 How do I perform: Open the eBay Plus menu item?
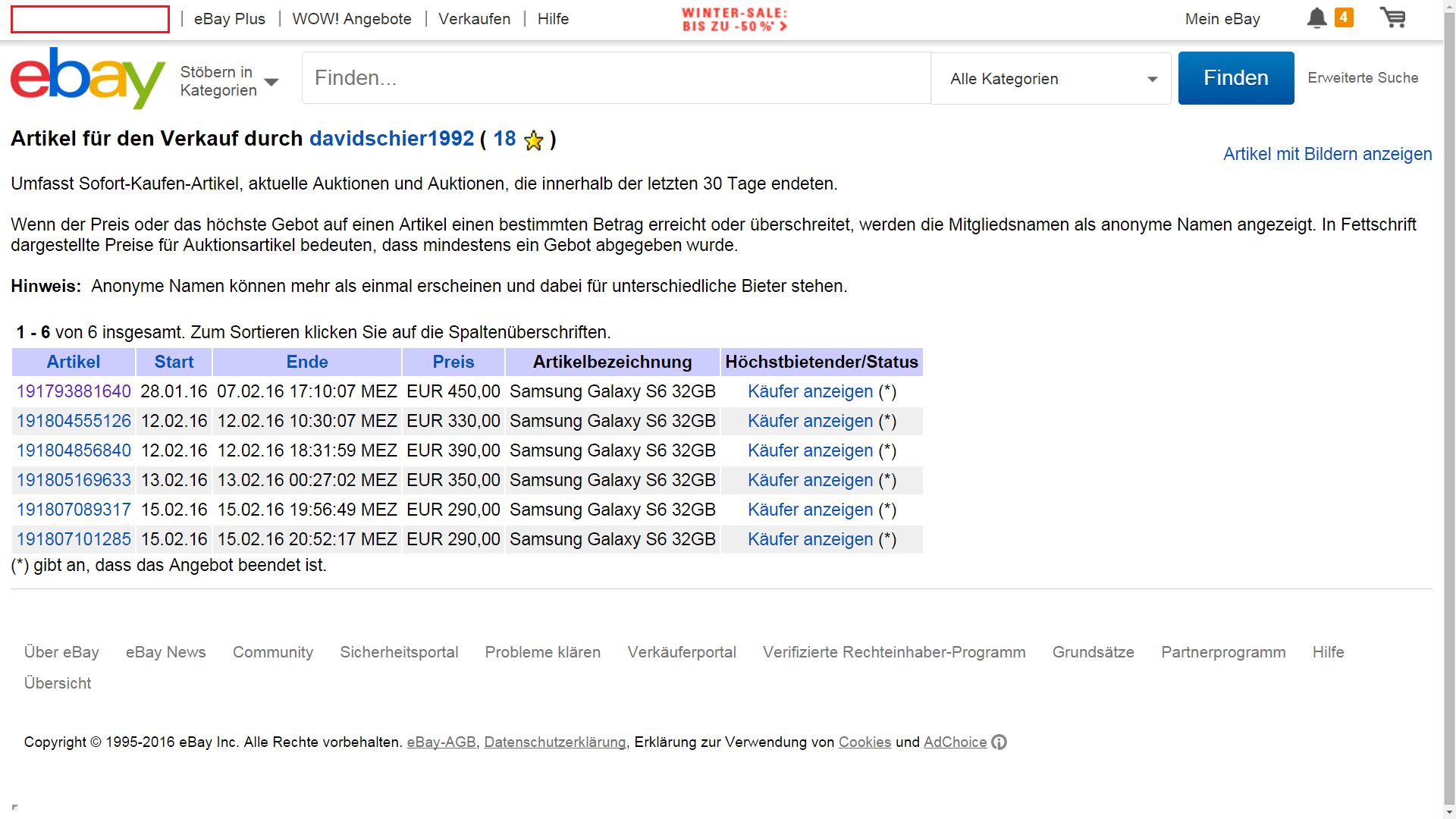pyautogui.click(x=229, y=19)
